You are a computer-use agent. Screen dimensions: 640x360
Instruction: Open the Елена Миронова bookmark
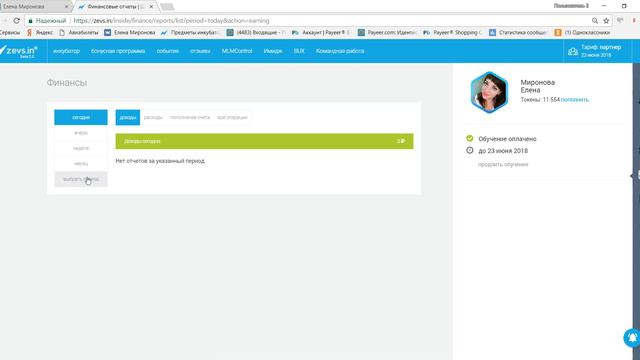(130, 32)
